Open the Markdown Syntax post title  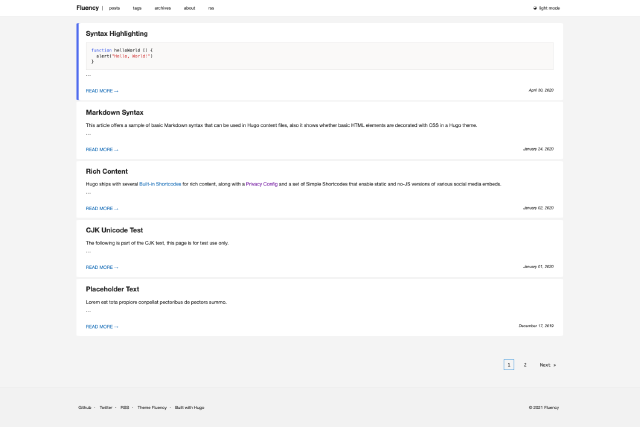tap(114, 112)
